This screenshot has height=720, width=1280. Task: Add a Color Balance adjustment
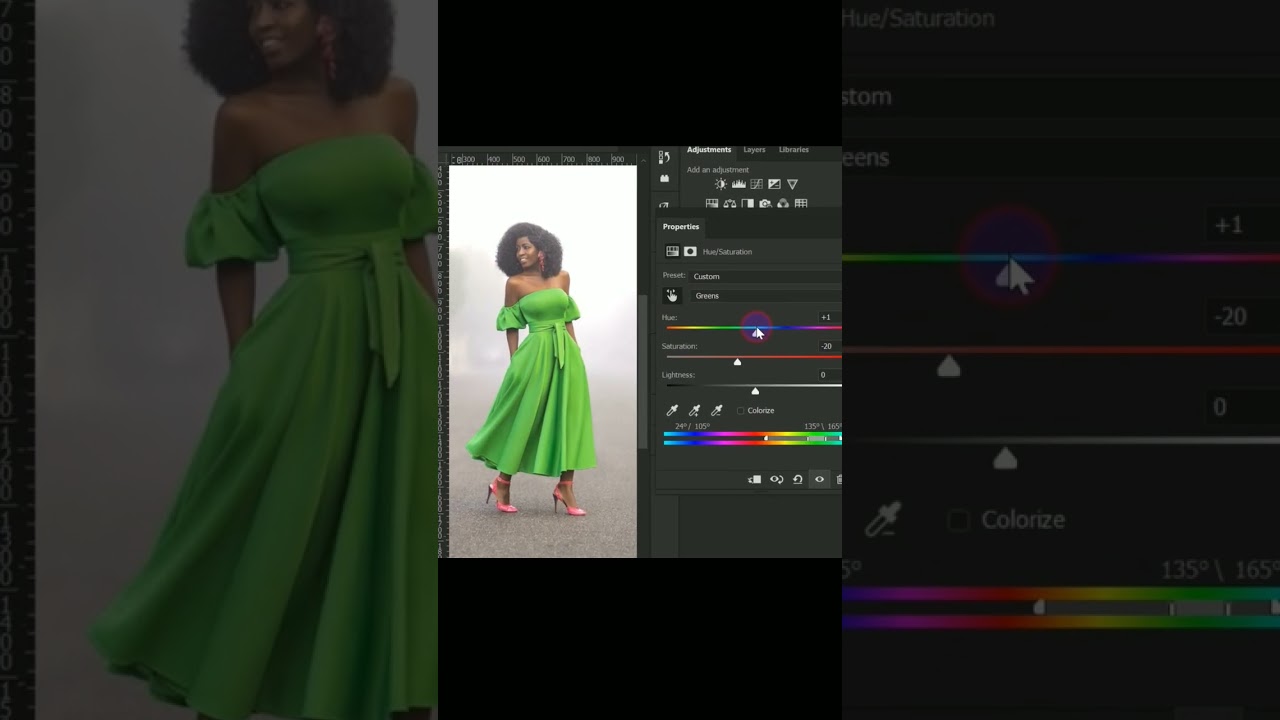click(x=730, y=204)
